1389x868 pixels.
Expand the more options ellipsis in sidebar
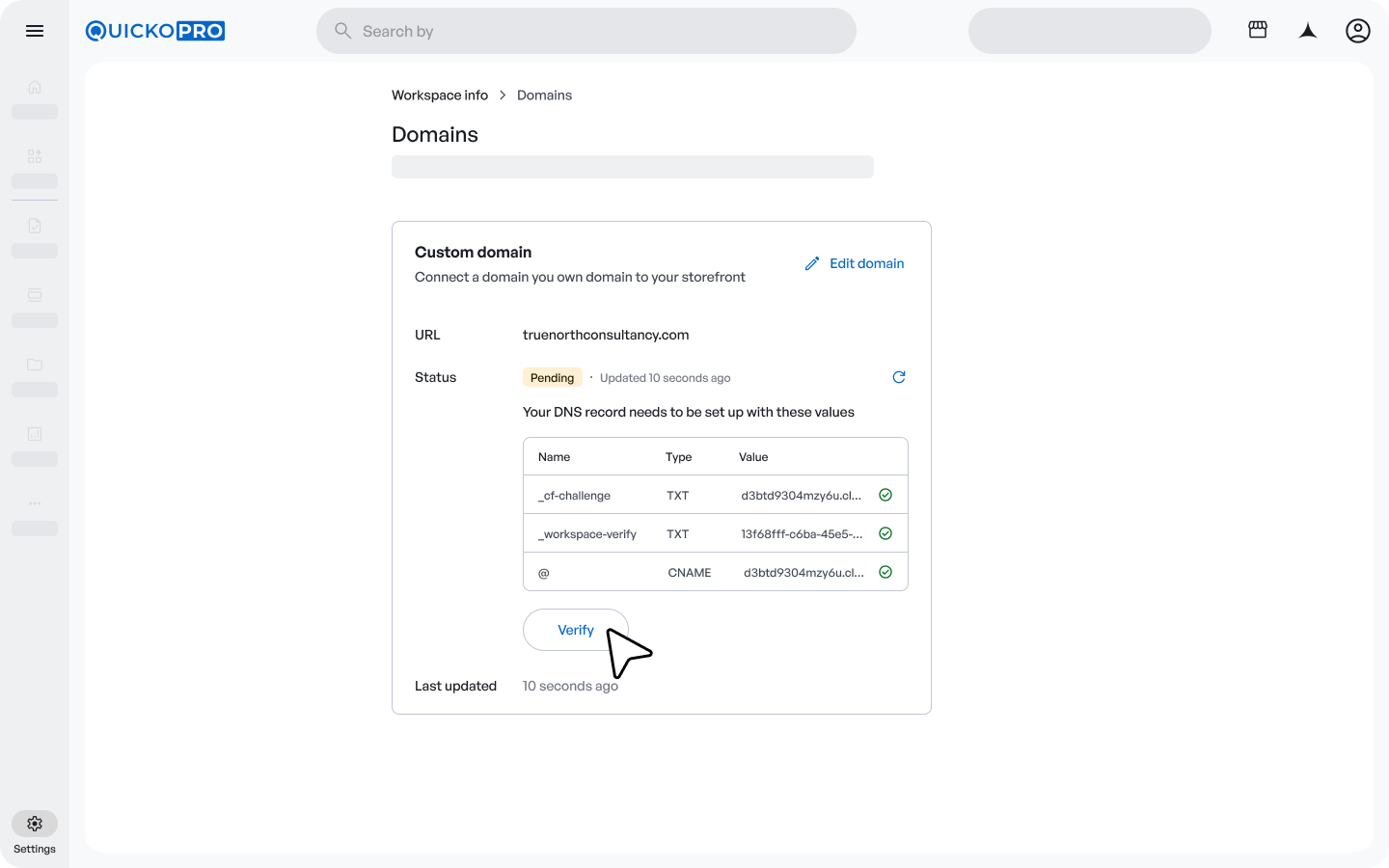[35, 503]
